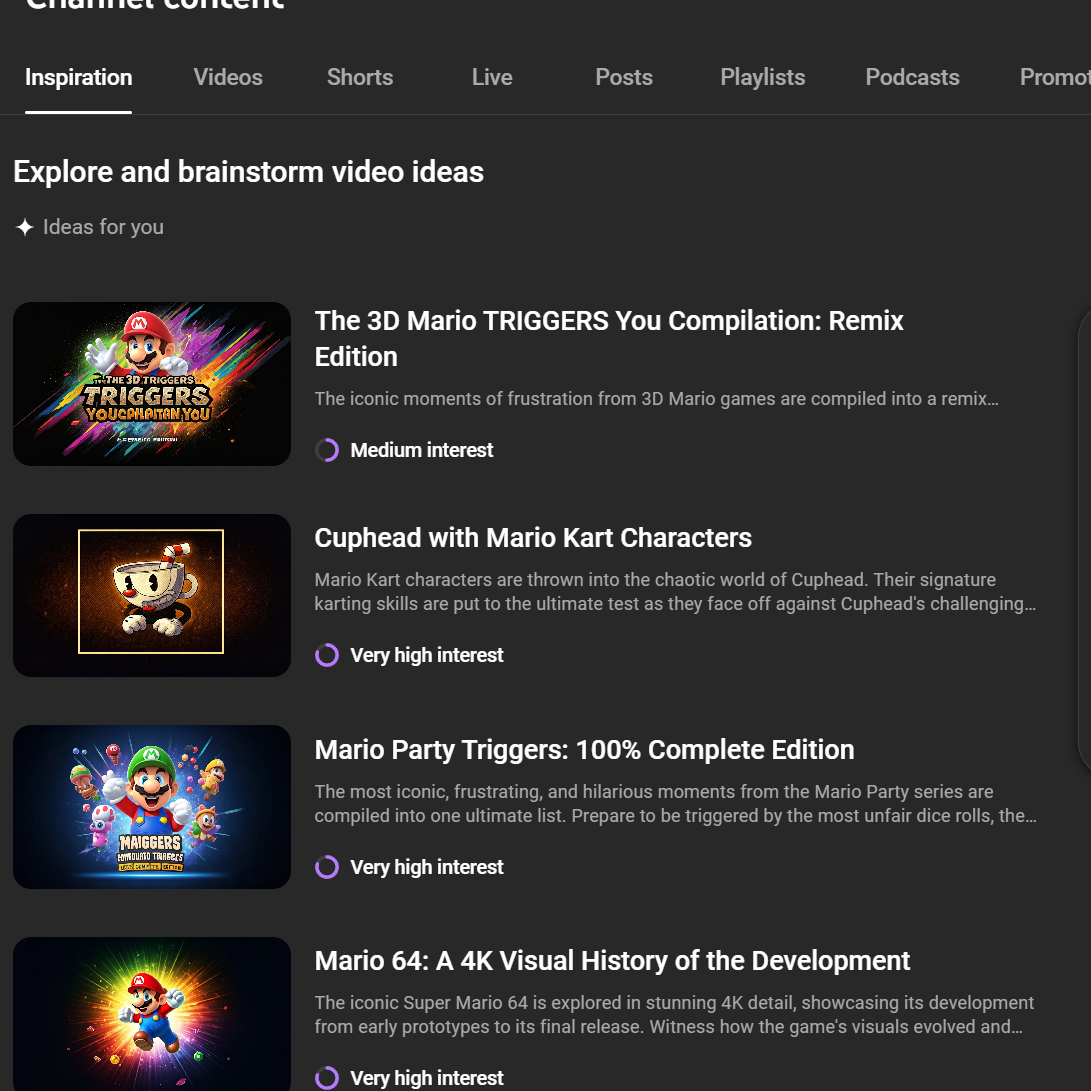Go to the Posts tab
This screenshot has width=1091, height=1091.
pos(624,78)
